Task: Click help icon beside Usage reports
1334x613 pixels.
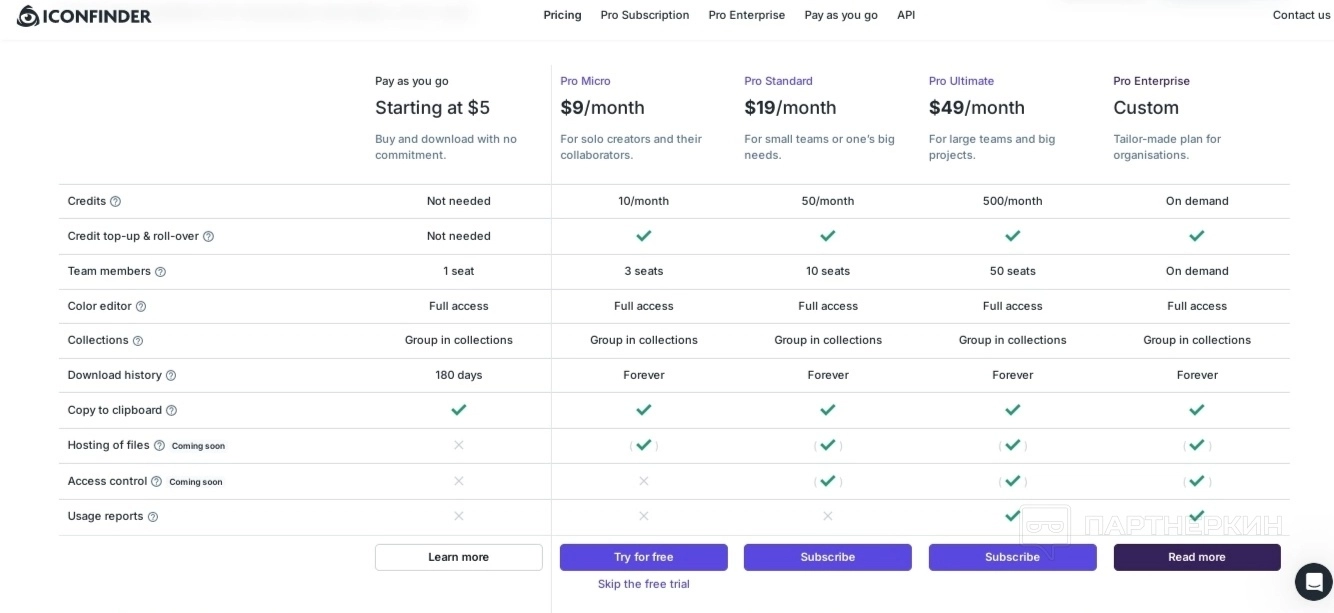Action: [153, 517]
